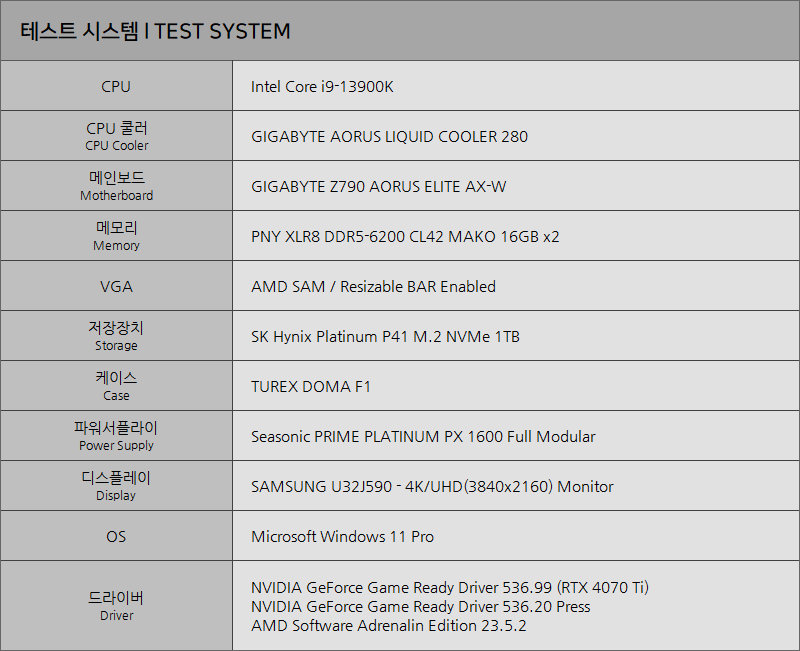Click 'SK Hynix Platinum P41 M.2 NVMe 1TB'
800x651 pixels.
(x=385, y=337)
